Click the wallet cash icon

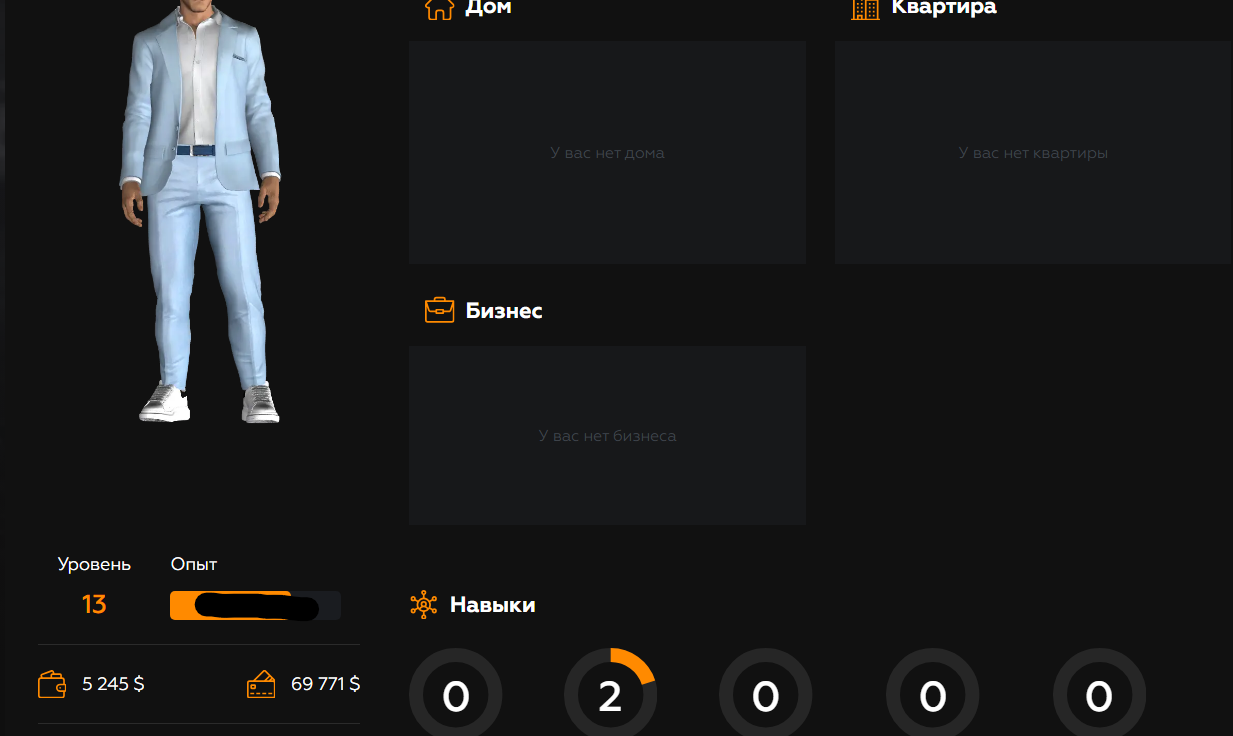52,684
